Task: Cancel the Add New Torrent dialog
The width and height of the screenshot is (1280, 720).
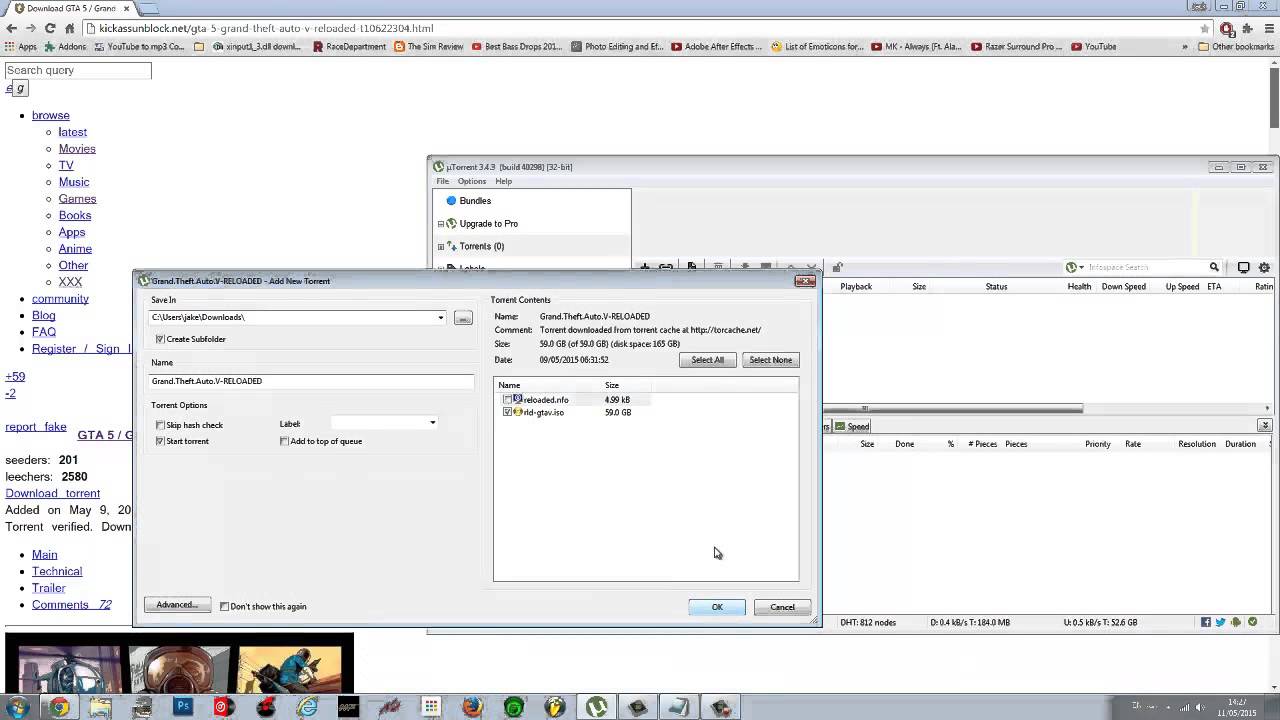Action: click(782, 607)
